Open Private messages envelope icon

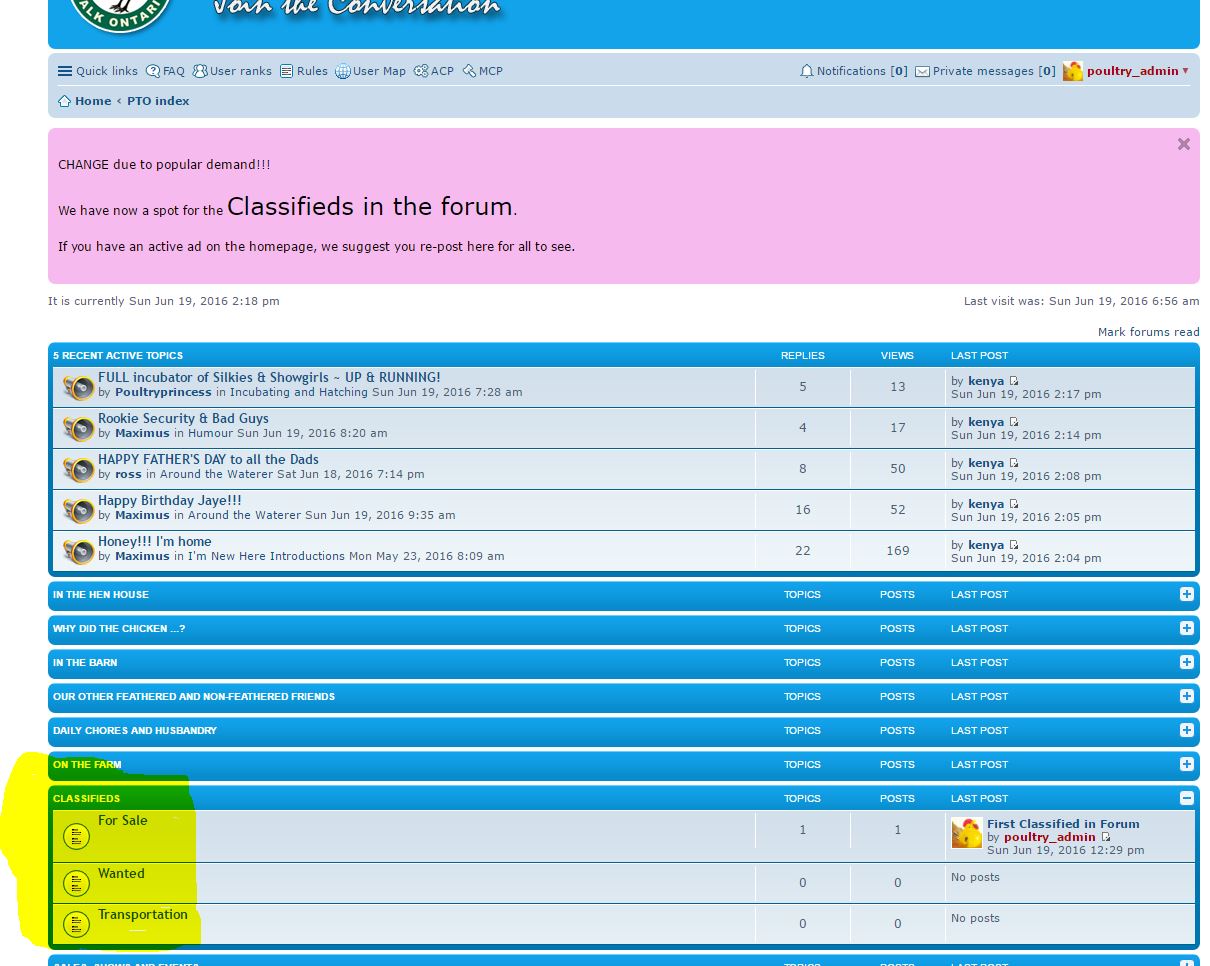(x=922, y=71)
